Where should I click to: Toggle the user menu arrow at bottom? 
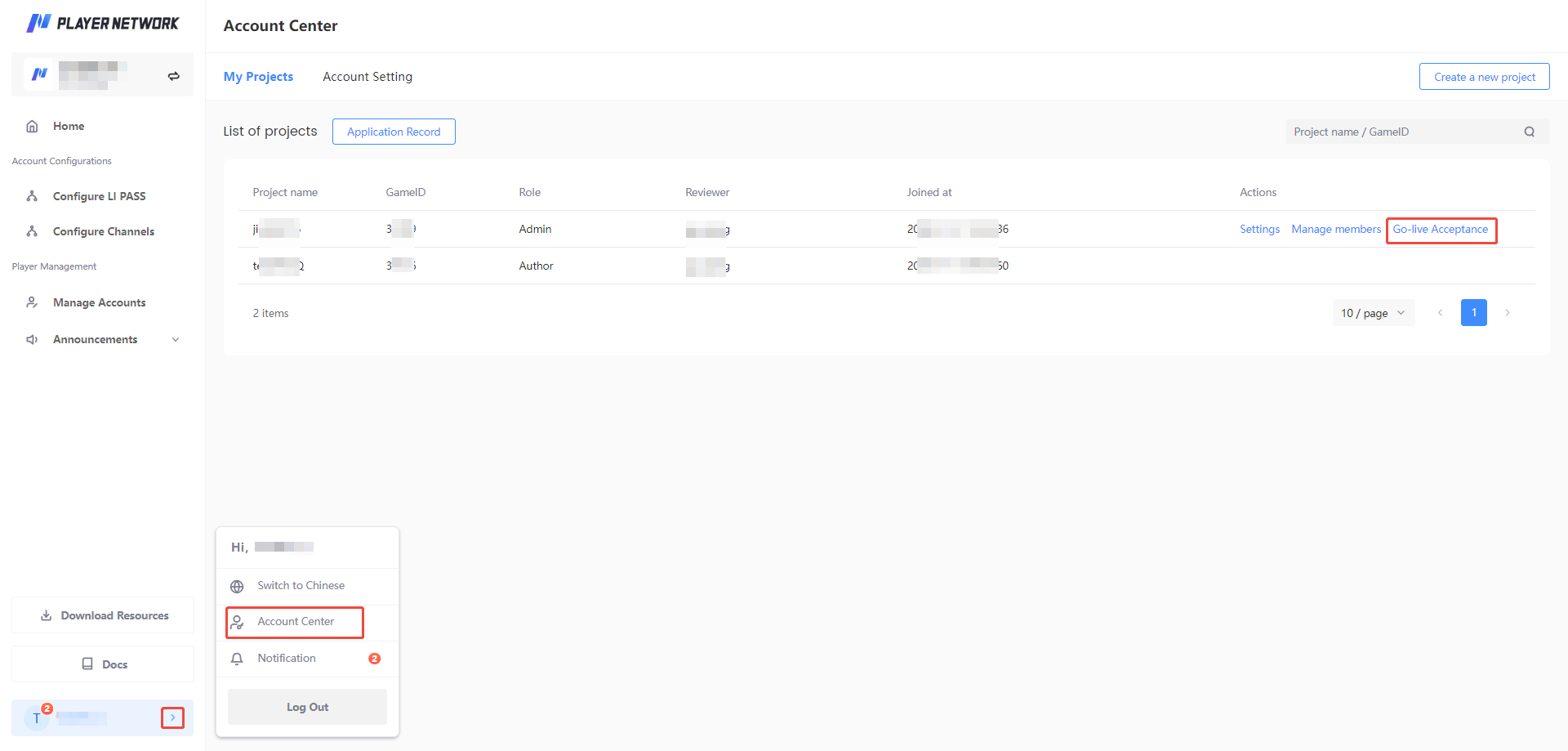(x=172, y=717)
